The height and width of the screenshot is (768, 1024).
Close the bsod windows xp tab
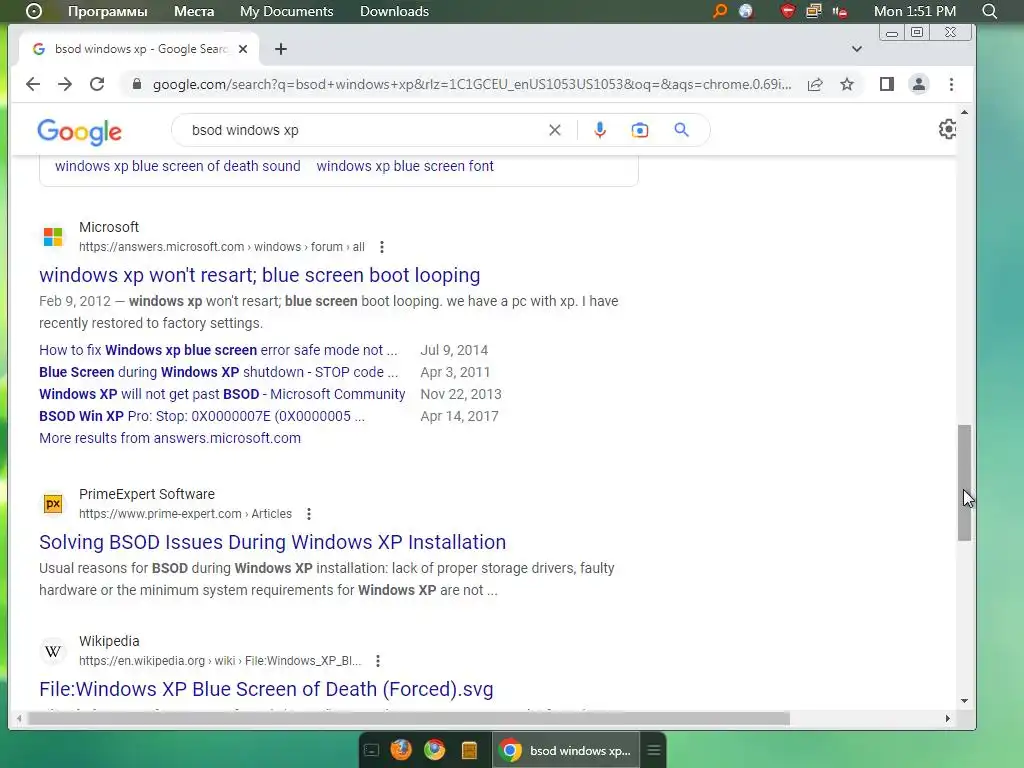(243, 49)
